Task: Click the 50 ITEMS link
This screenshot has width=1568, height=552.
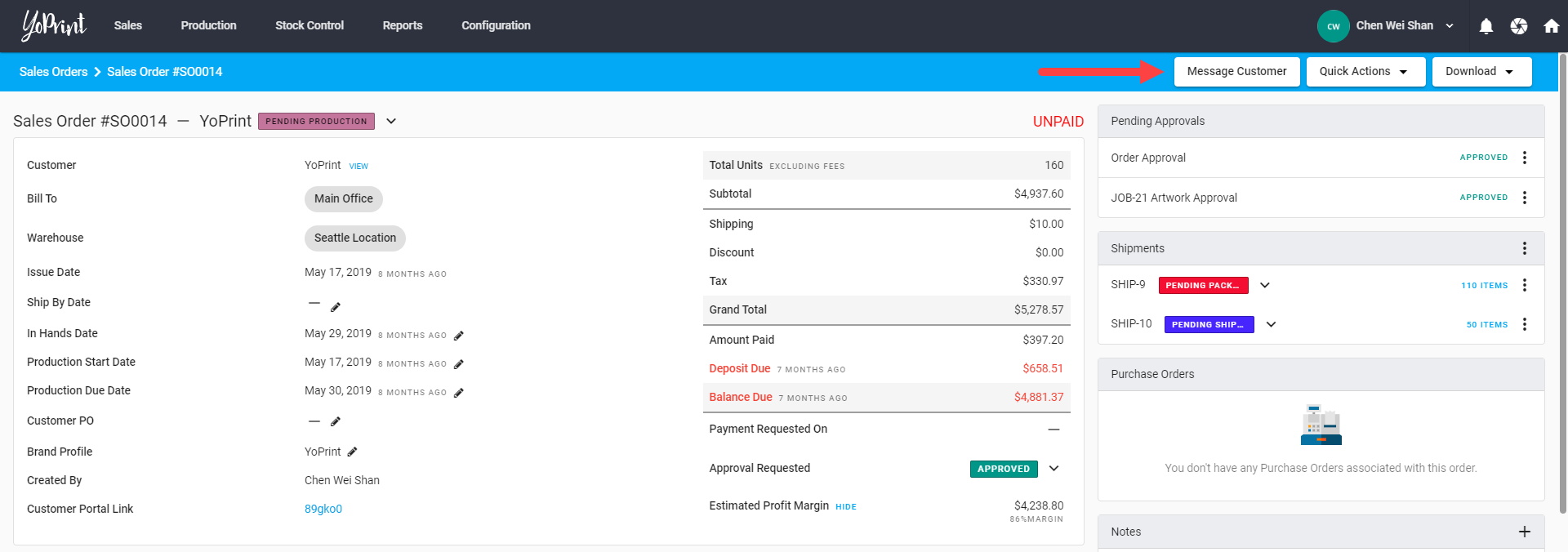Action: tap(1487, 325)
